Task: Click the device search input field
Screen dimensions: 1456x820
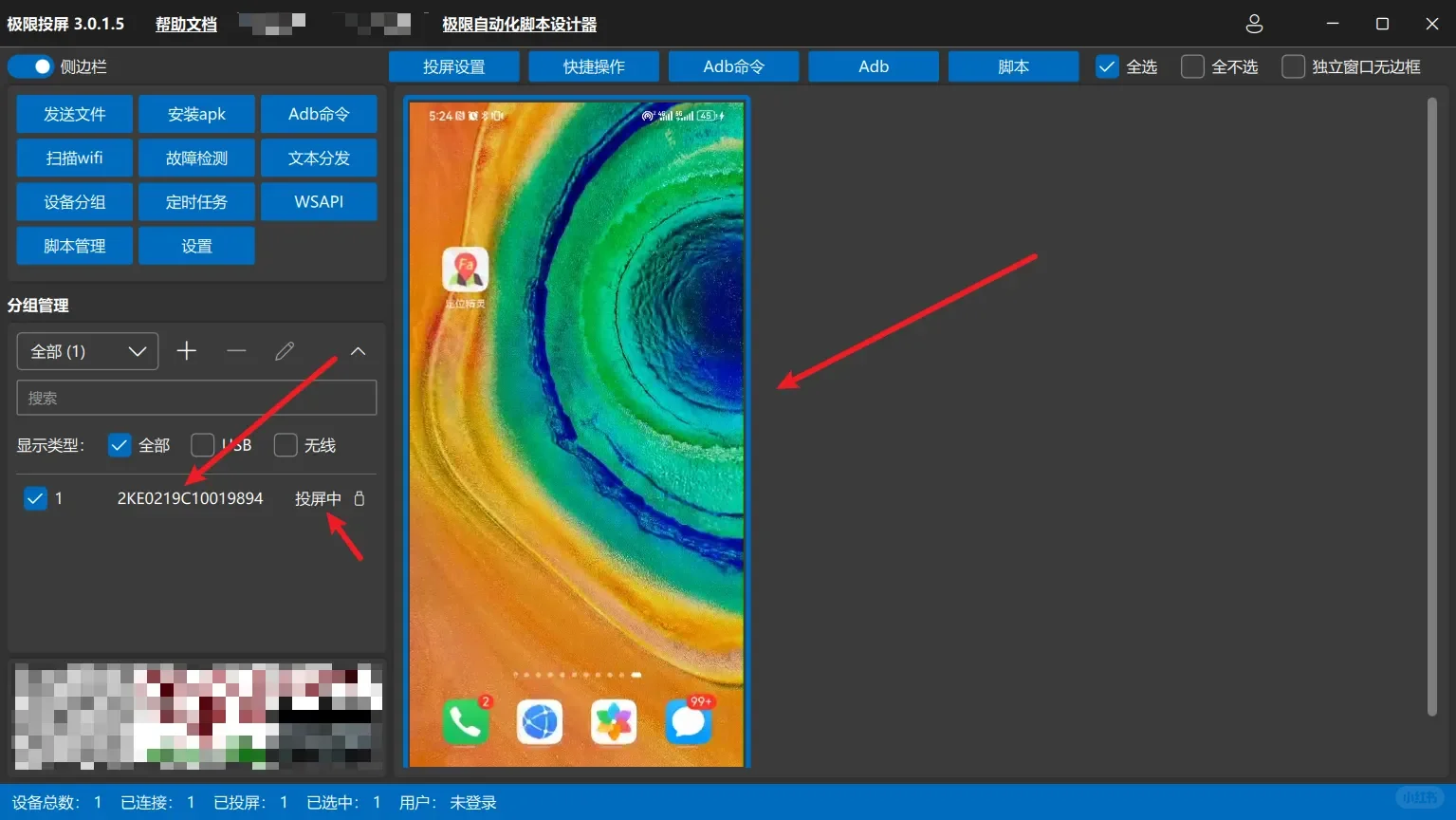Action: click(196, 398)
